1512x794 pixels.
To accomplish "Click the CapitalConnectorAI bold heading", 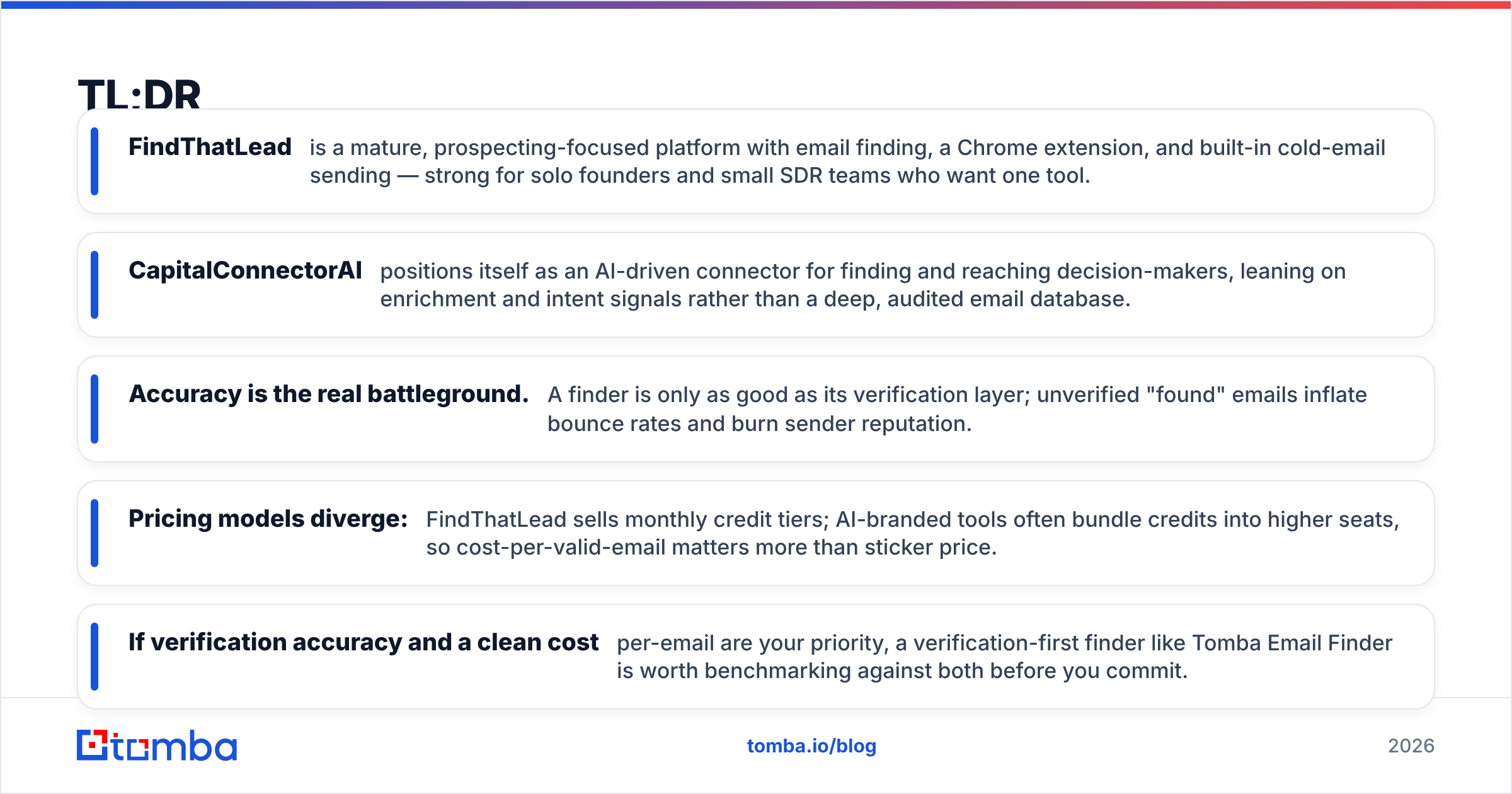I will (245, 270).
